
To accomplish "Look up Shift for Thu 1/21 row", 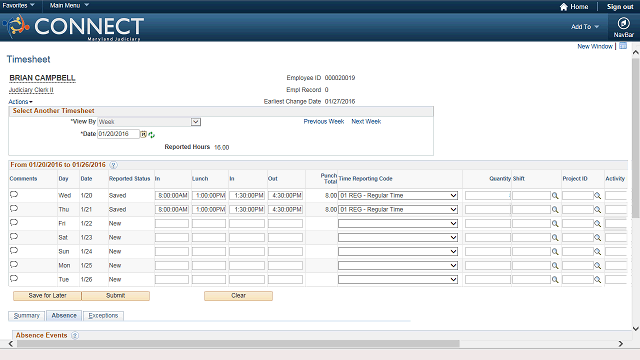I will point(555,210).
